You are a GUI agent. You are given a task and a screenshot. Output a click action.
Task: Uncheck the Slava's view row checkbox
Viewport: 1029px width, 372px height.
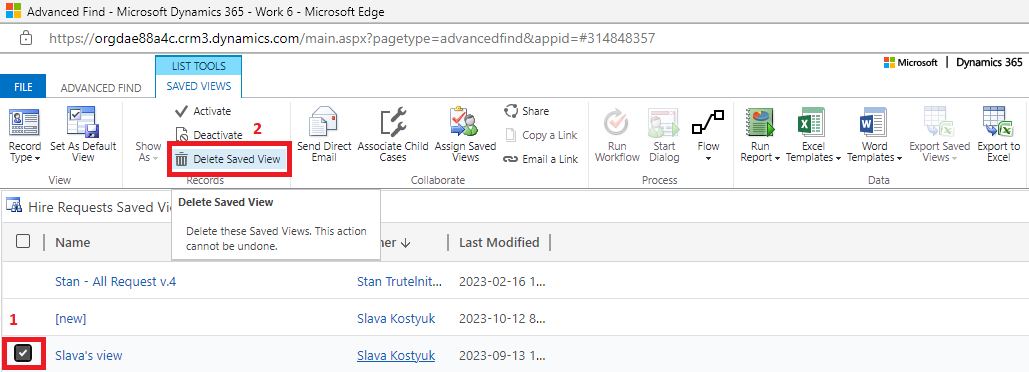[23, 354]
